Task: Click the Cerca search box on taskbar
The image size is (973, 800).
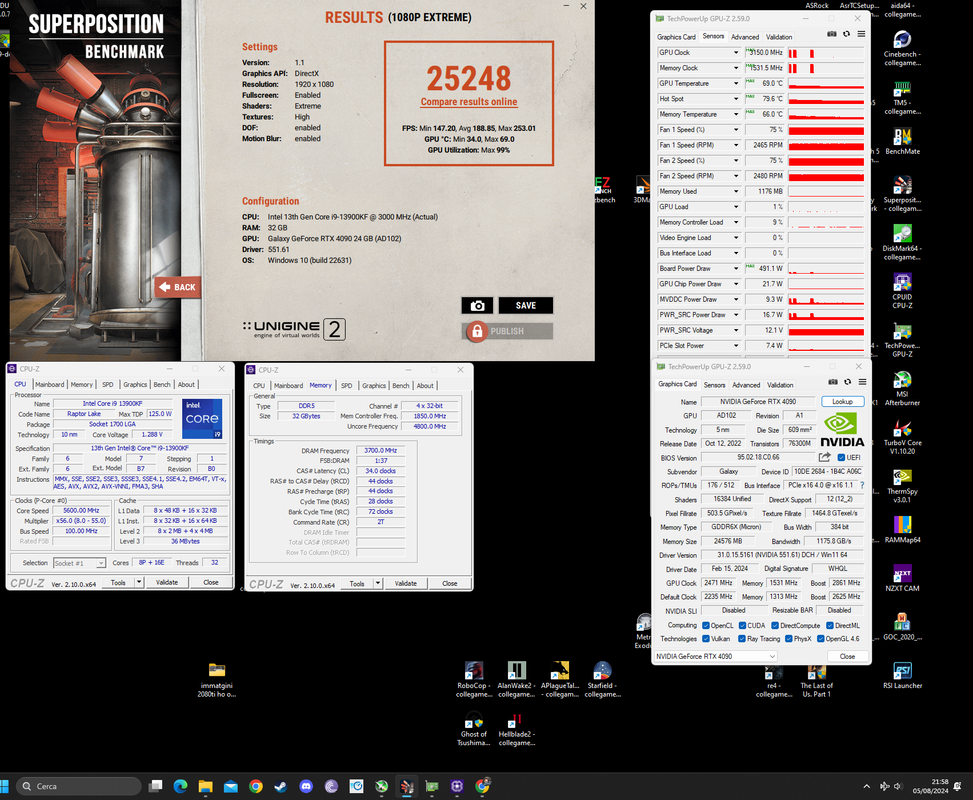Action: click(x=78, y=786)
